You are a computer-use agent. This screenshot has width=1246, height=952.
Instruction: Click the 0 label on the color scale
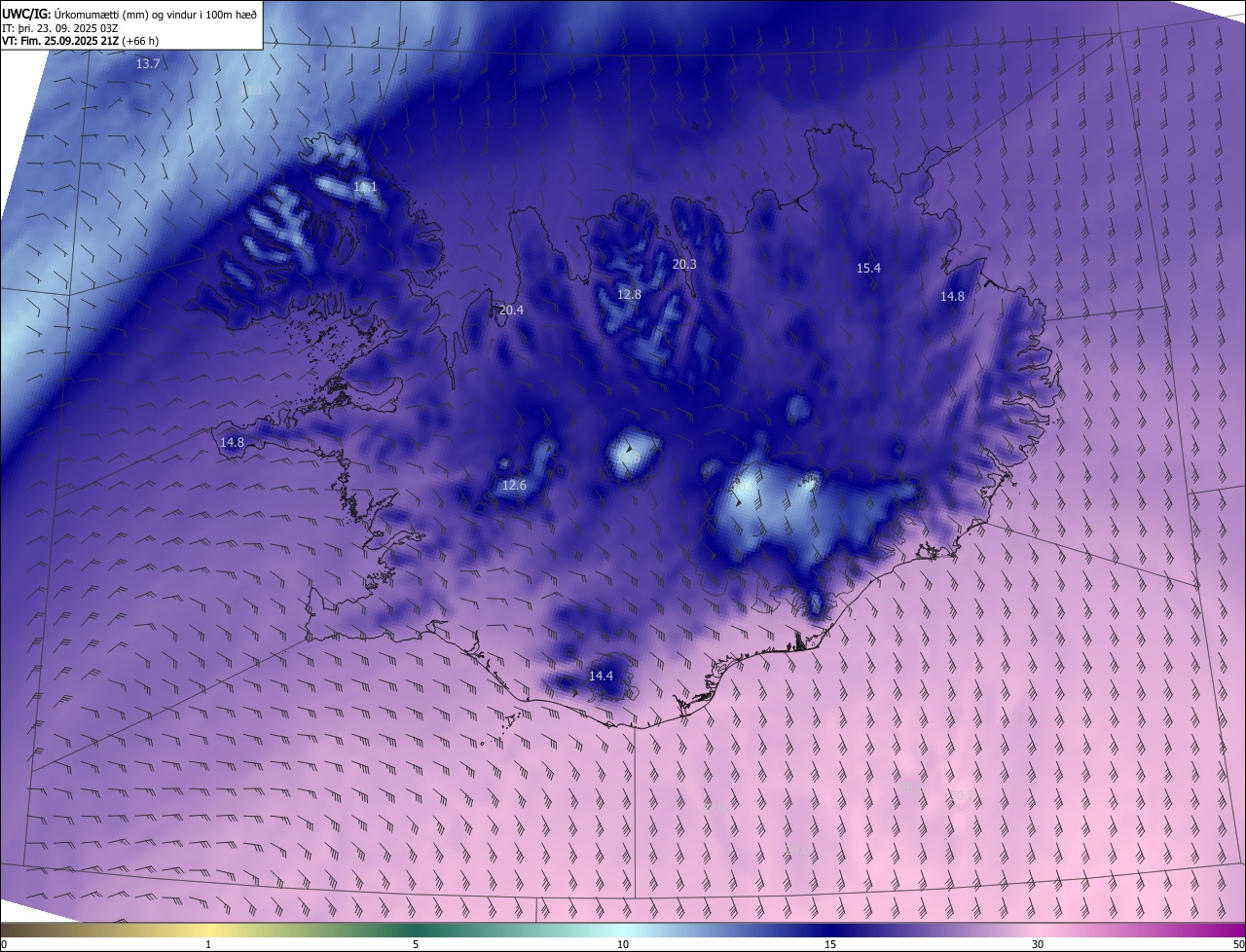coord(4,945)
